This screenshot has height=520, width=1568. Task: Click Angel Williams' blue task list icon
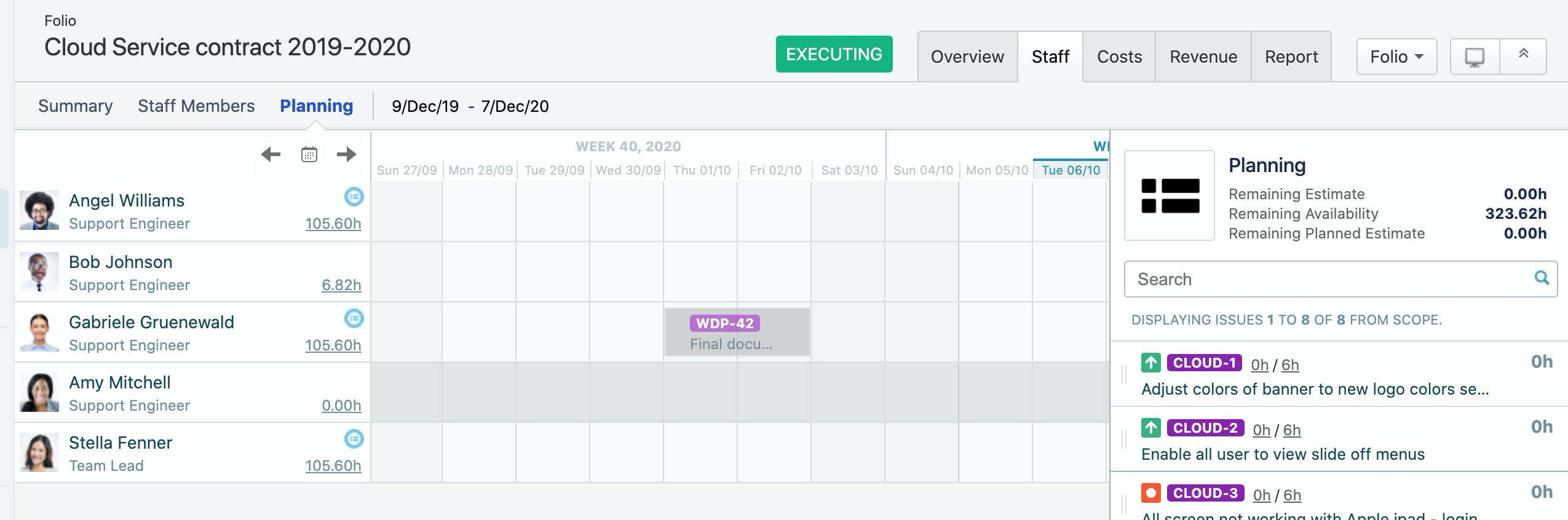click(354, 197)
